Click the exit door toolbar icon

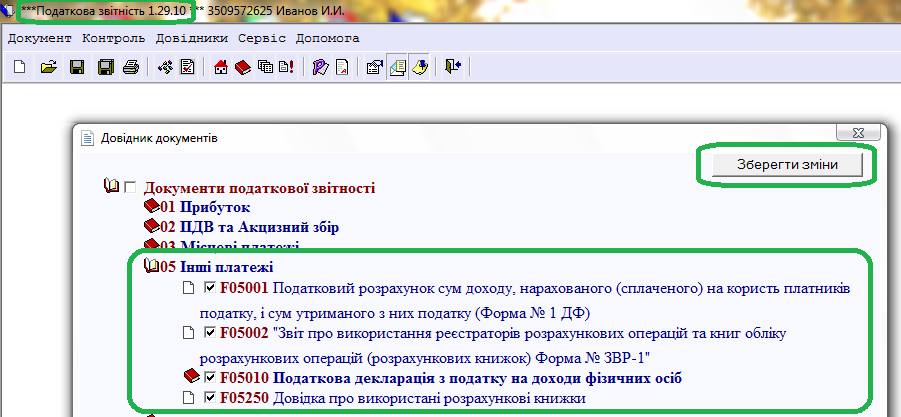453,68
